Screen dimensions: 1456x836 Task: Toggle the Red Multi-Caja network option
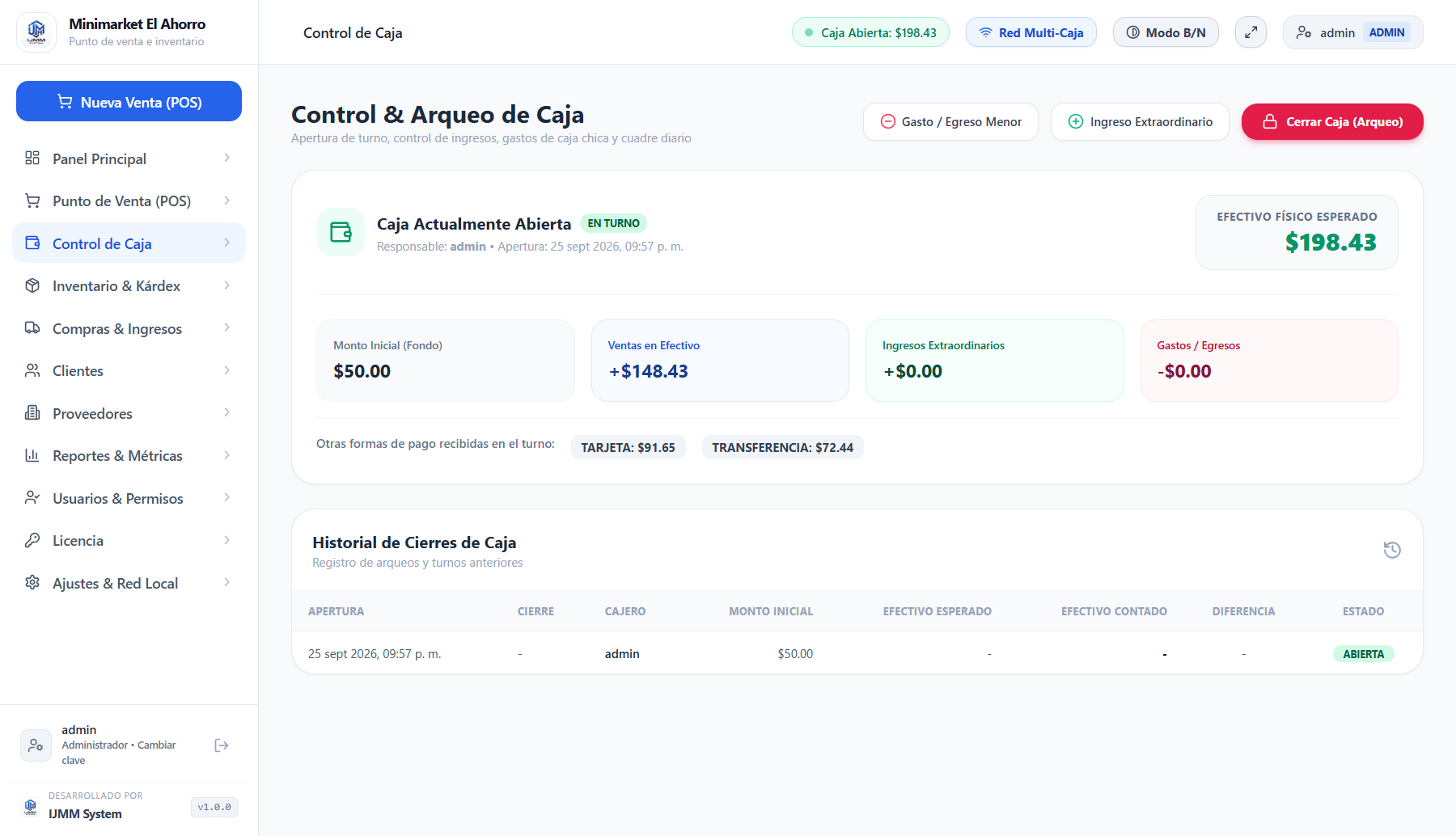pos(1031,32)
